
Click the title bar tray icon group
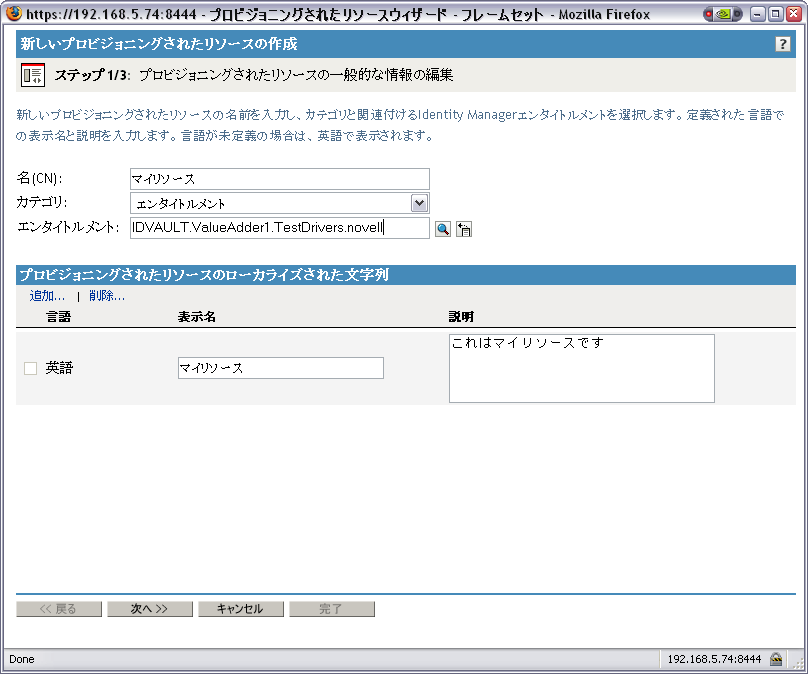(x=722, y=14)
